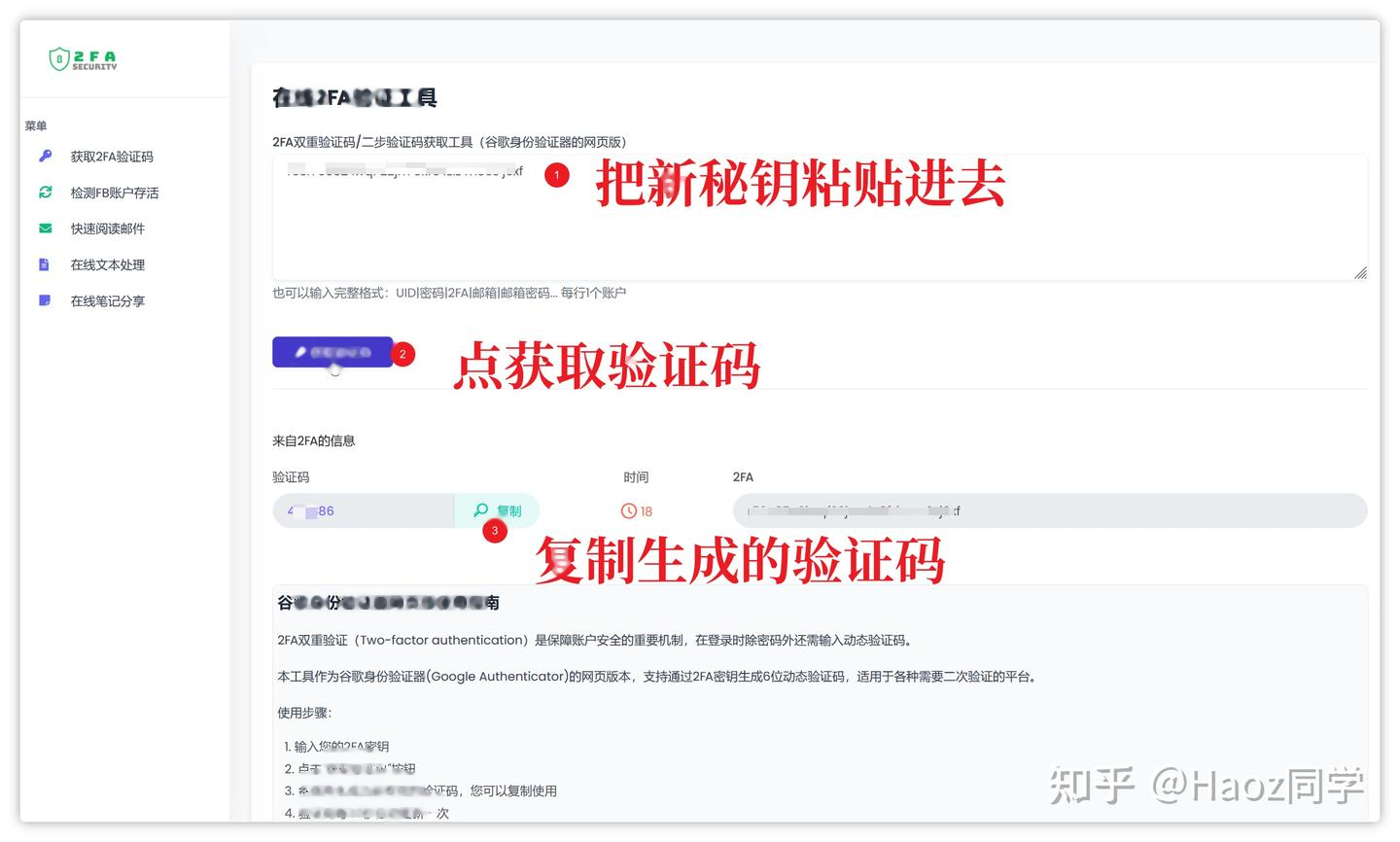Viewport: 1400px width, 842px height.
Task: Click the 复制 copy button
Action: click(x=497, y=510)
